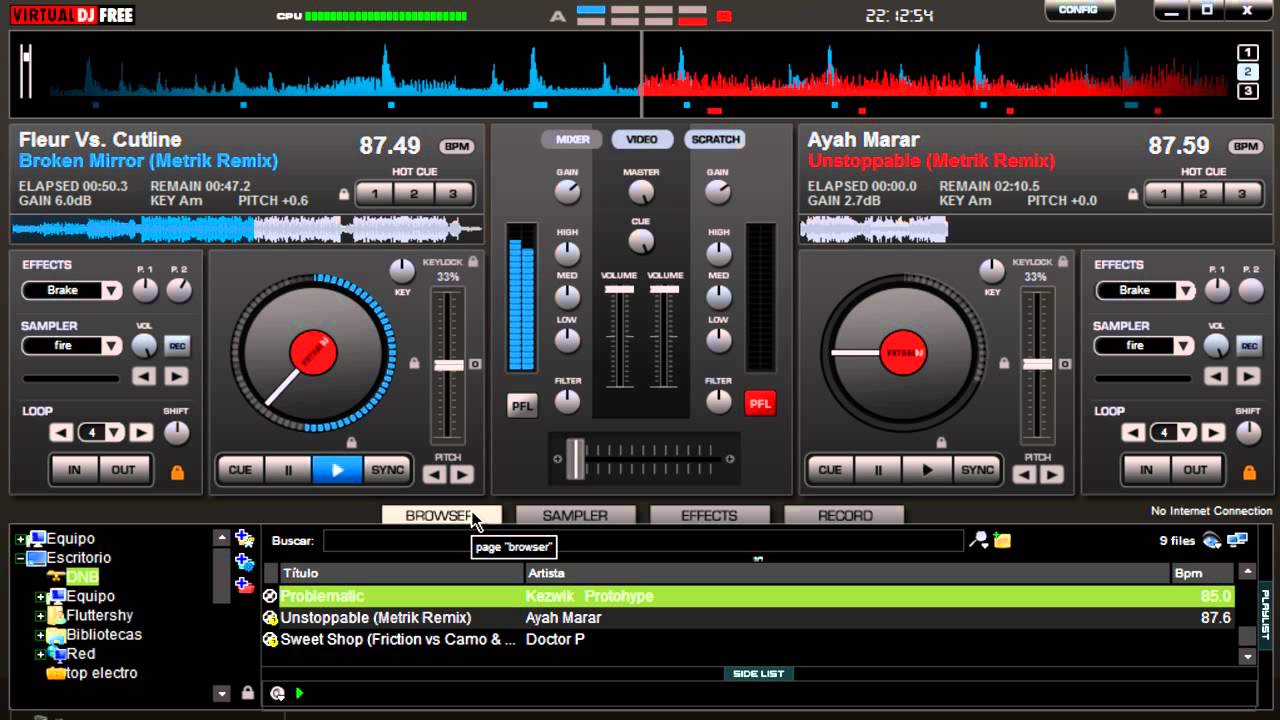The image size is (1280, 720).
Task: Click the right deck pitch increase arrow
Action: tap(1050, 475)
